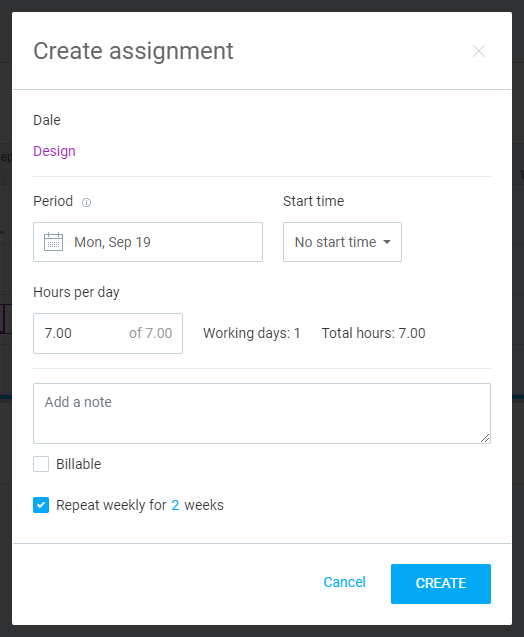
Task: Click the note box resize handle
Action: [x=485, y=438]
